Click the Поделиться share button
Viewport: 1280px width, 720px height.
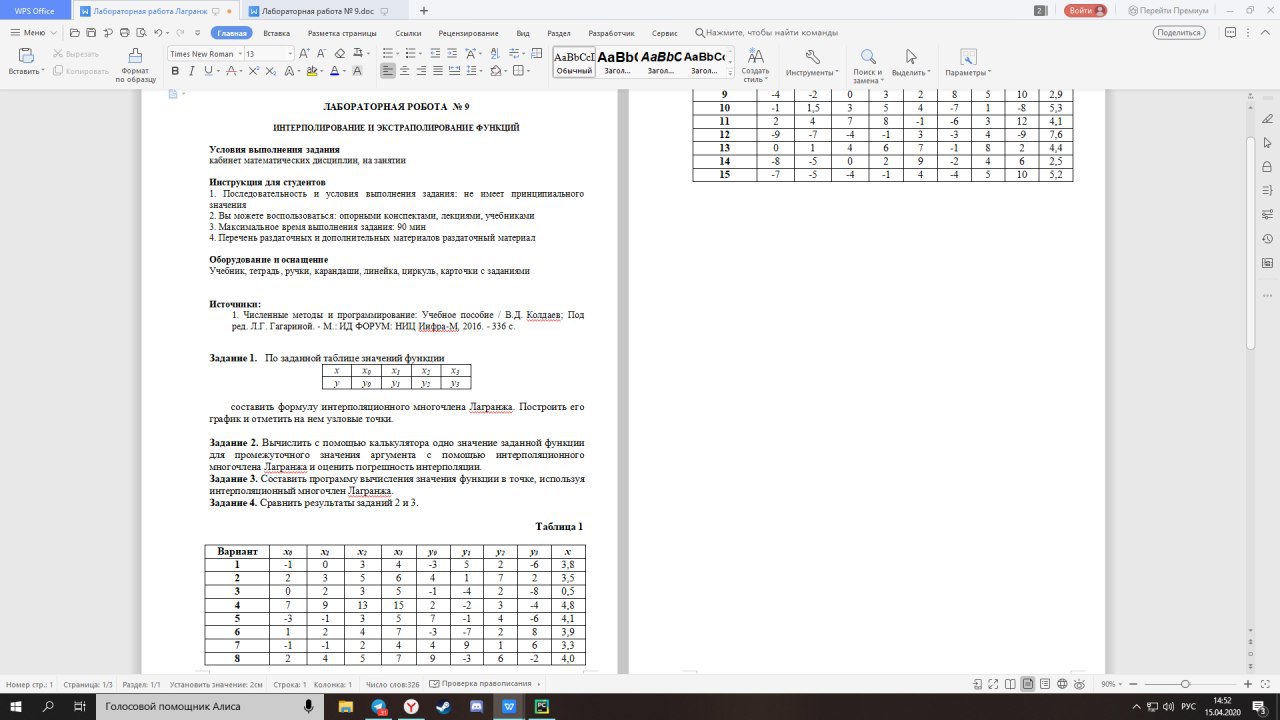click(x=1178, y=33)
